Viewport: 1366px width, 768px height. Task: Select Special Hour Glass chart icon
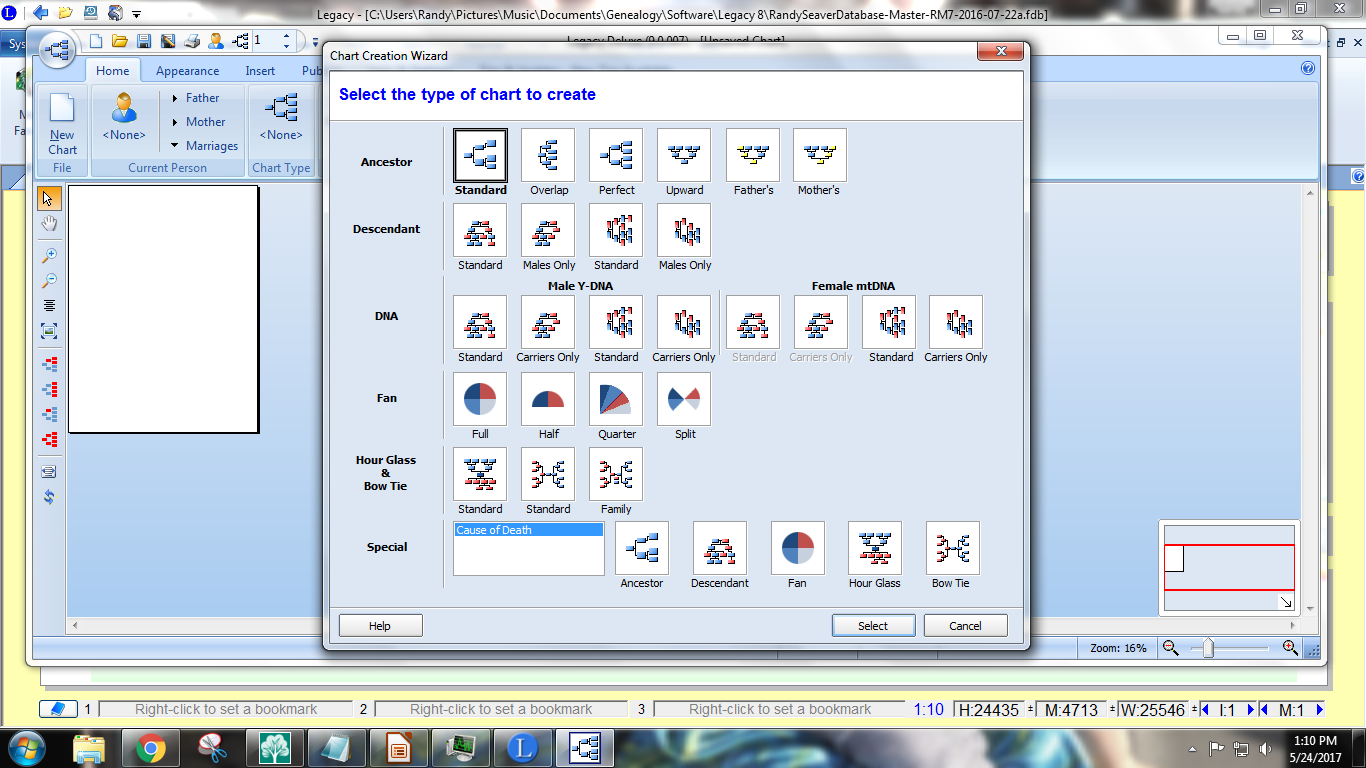(x=875, y=548)
